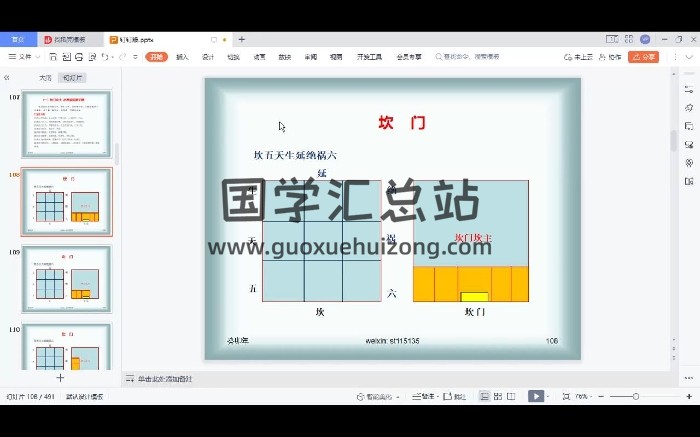Open the location pin icon in right sidebar
The width and height of the screenshot is (700, 437).
(x=689, y=163)
